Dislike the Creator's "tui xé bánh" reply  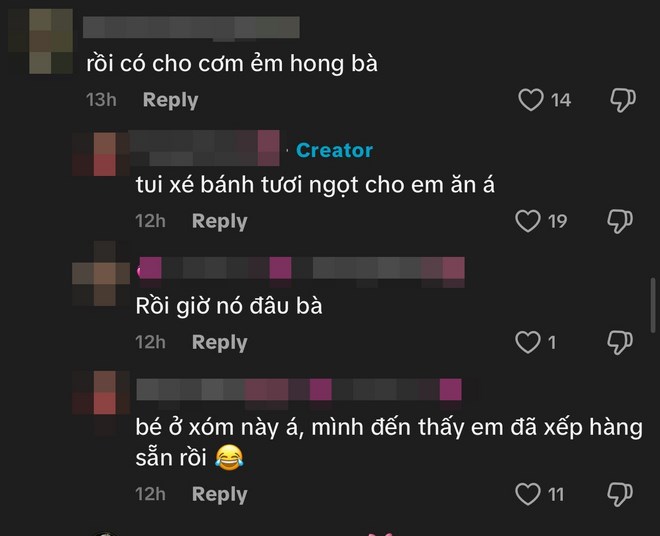(620, 221)
